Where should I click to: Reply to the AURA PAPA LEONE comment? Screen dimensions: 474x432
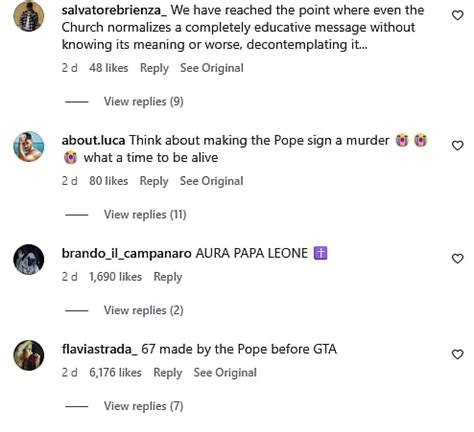[168, 277]
